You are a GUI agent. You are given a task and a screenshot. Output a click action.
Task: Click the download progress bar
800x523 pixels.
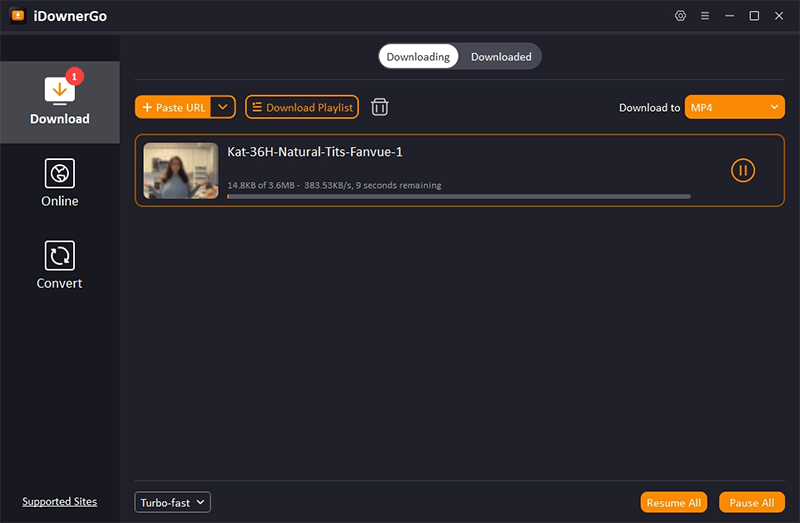pos(459,196)
